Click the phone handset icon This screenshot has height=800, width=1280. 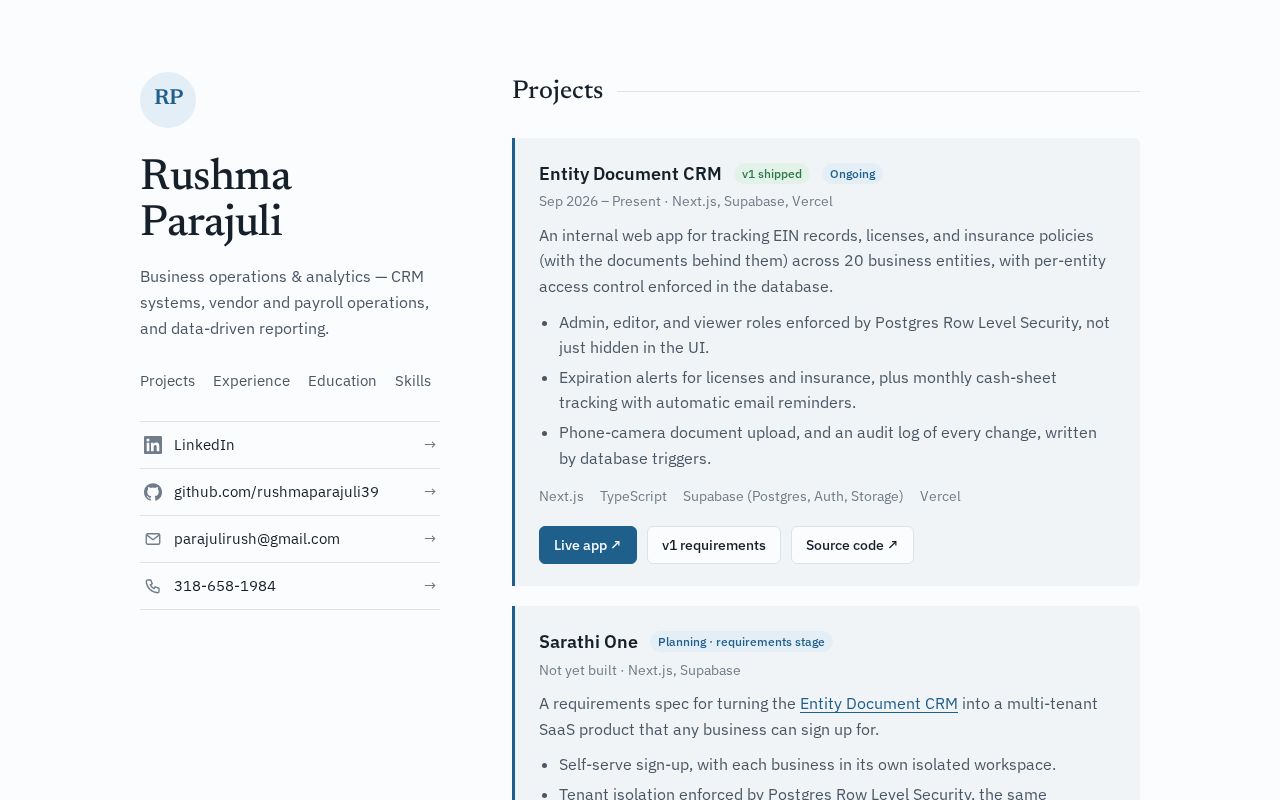click(x=153, y=586)
